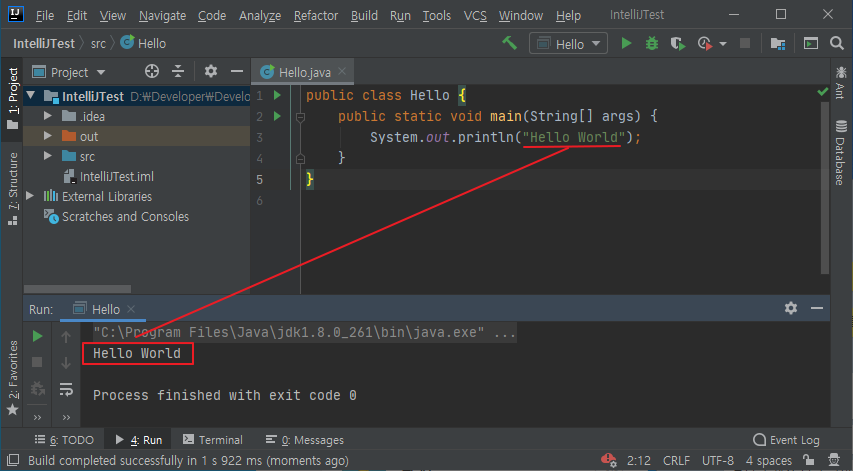Expand the .idea folder
This screenshot has height=471, width=853.
47,116
